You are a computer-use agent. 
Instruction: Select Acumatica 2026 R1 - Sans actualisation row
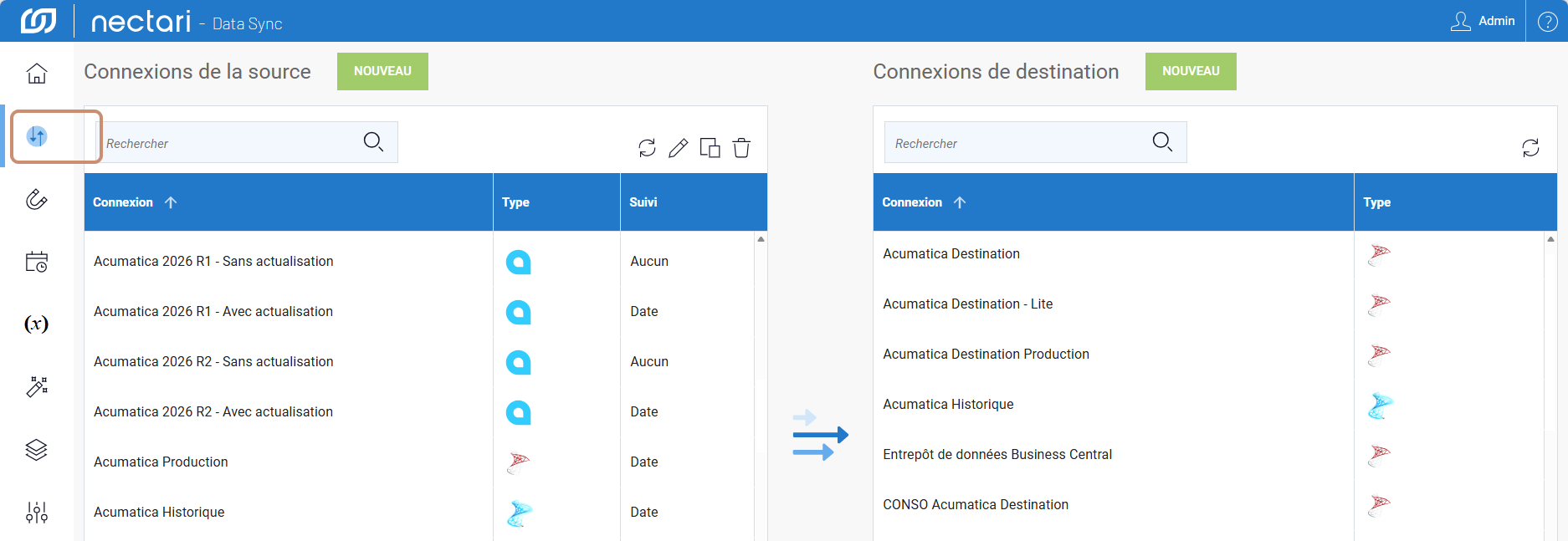[x=419, y=262]
